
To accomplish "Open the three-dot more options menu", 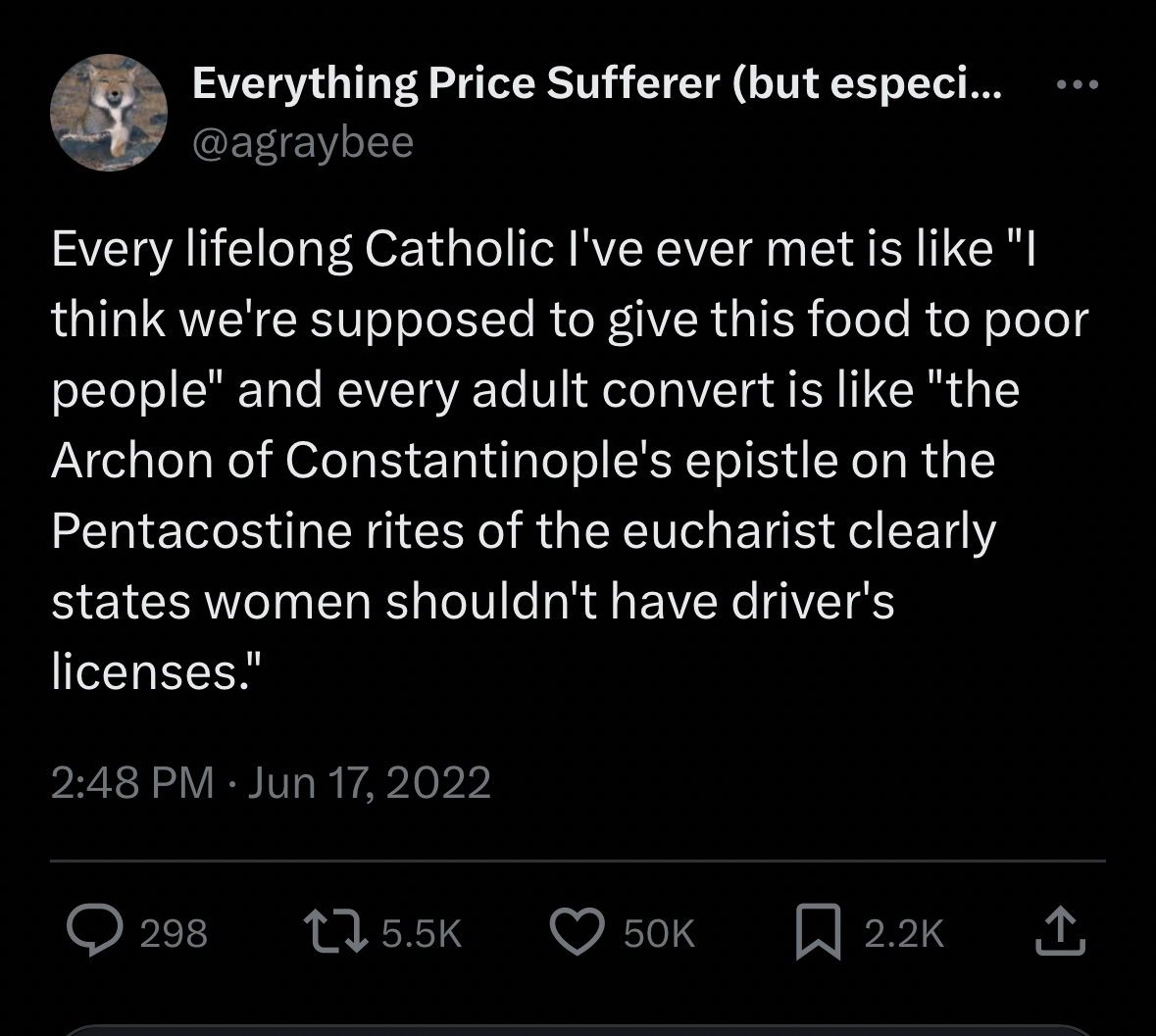I will tap(1078, 85).
